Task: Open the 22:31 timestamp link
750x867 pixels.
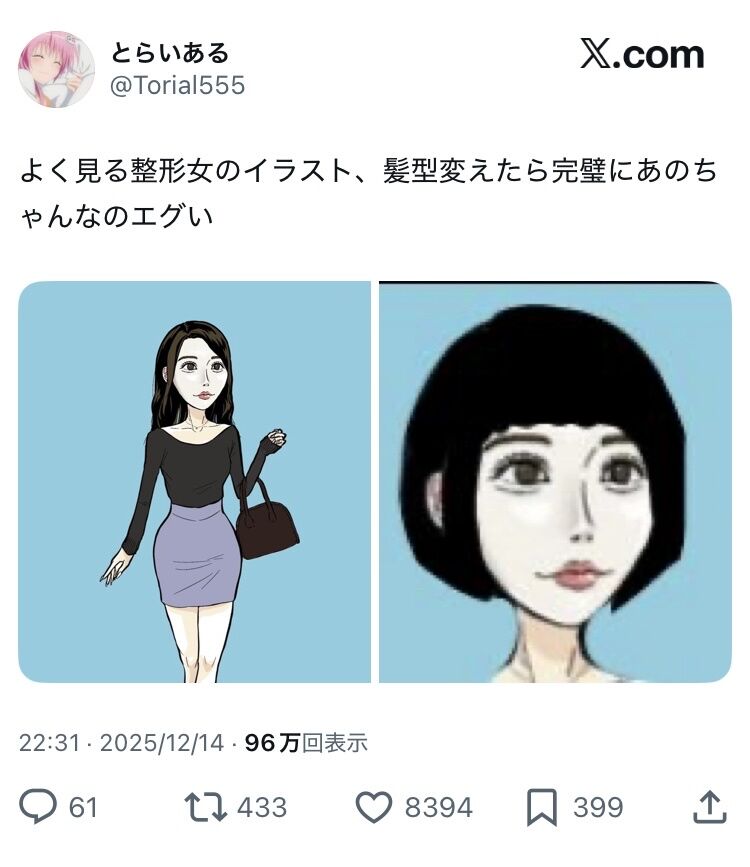Action: [50, 743]
